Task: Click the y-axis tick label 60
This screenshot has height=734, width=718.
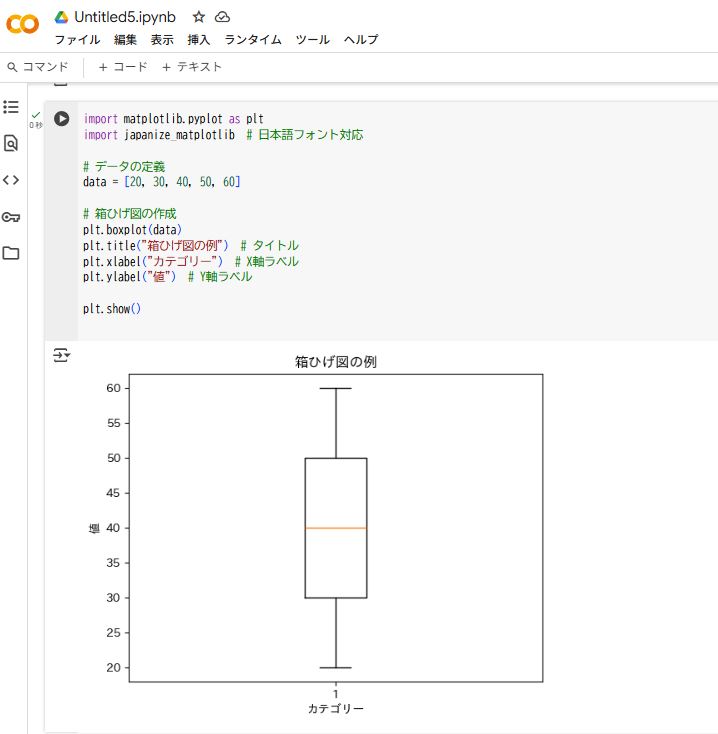Action: [x=113, y=388]
